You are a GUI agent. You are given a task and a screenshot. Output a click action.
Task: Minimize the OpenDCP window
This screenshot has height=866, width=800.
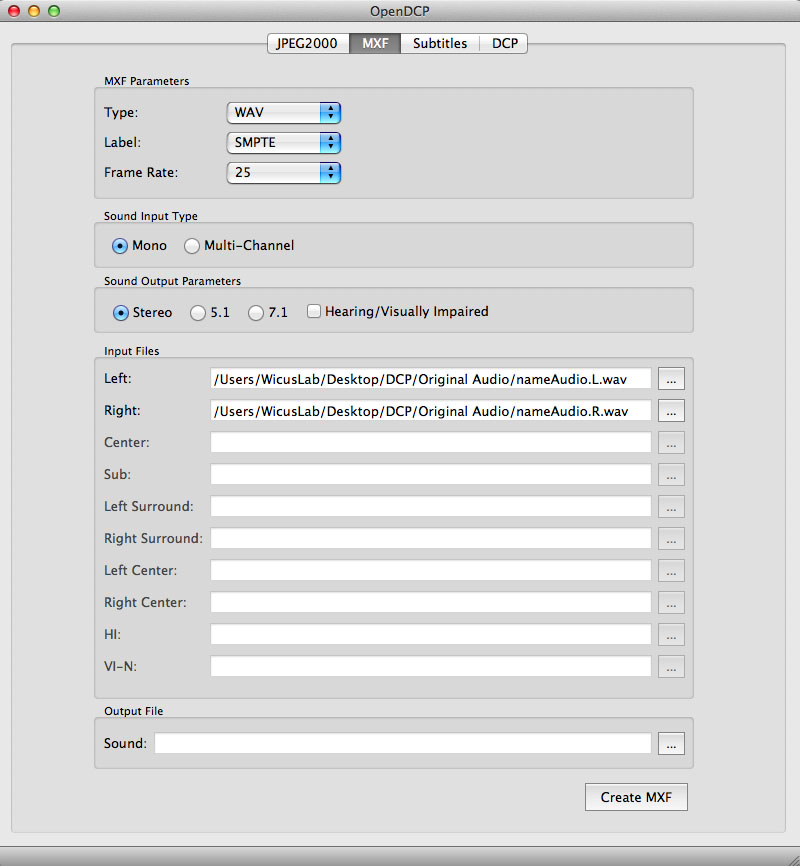tap(34, 10)
